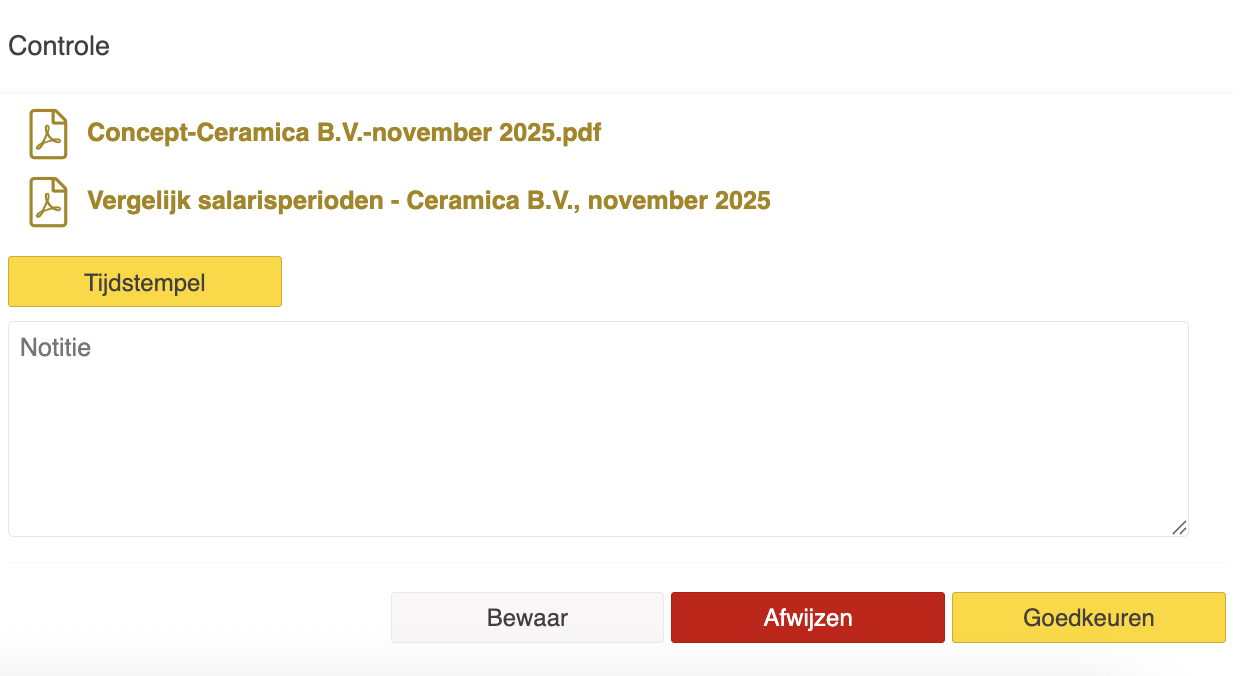Insert a timestamp with Tijdstempel

point(145,282)
